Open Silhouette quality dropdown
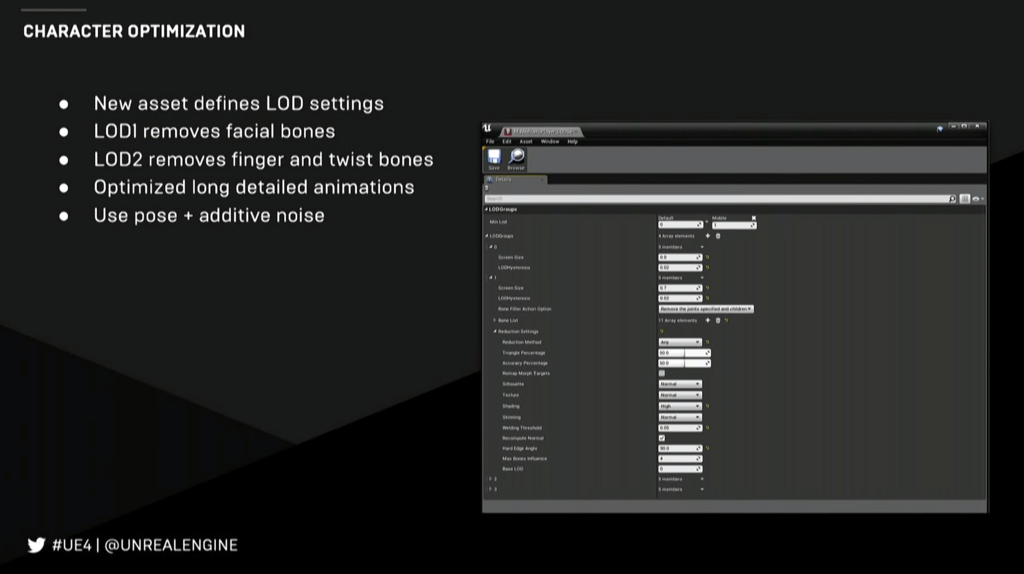The height and width of the screenshot is (574, 1024). pyautogui.click(x=680, y=384)
